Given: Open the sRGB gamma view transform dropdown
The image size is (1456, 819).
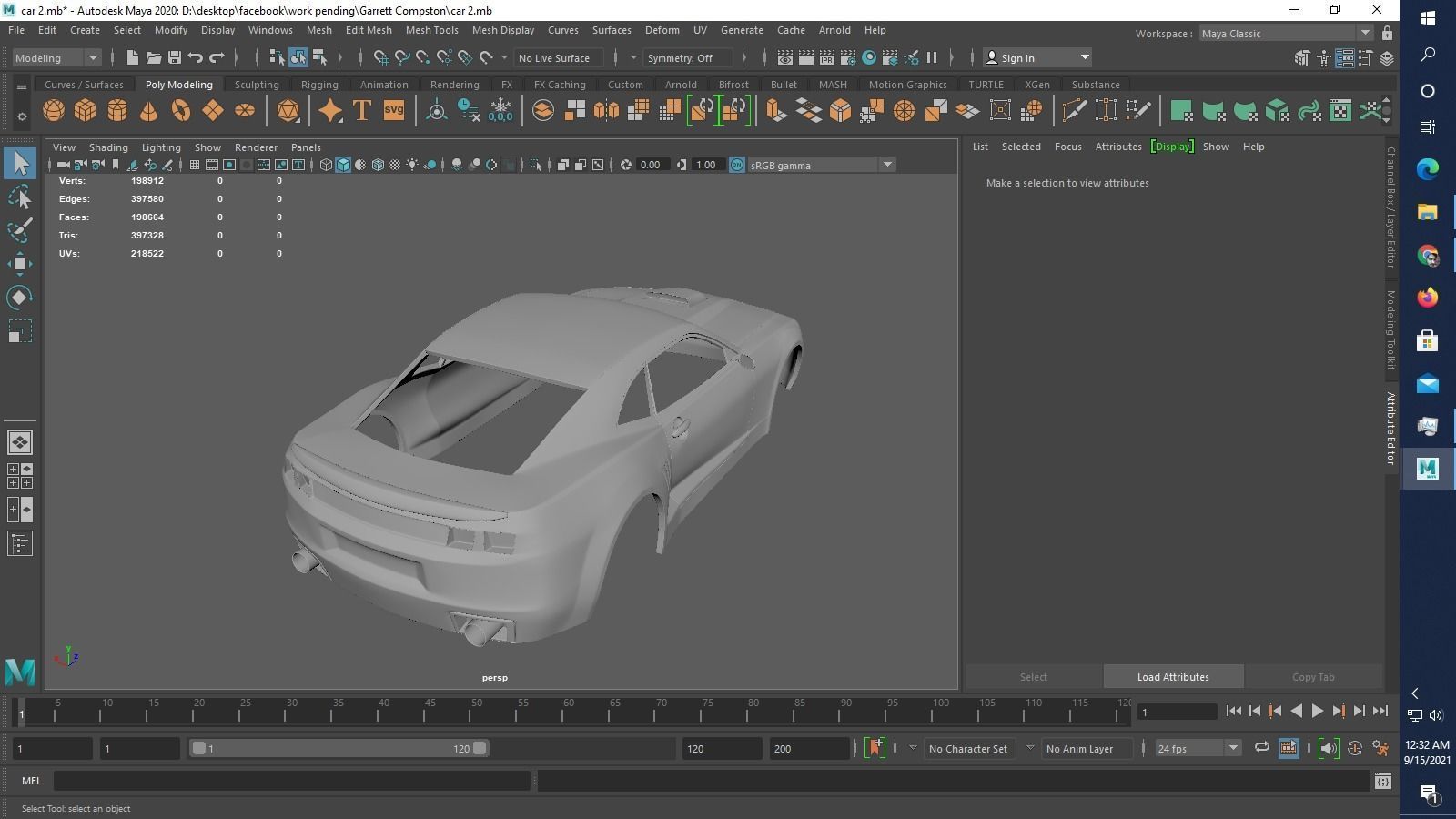Looking at the screenshot, I should point(822,165).
